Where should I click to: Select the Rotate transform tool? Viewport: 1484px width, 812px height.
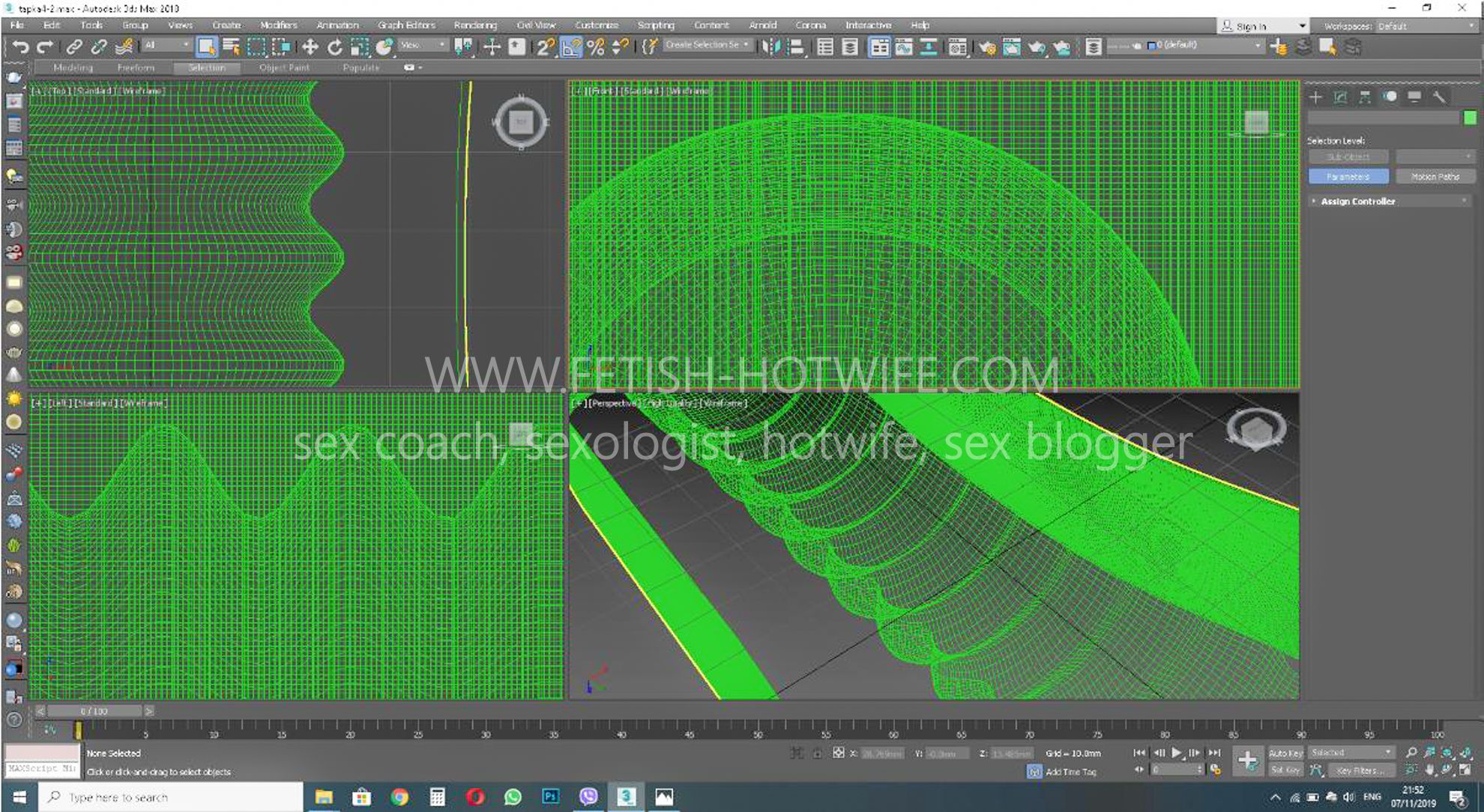[x=334, y=47]
